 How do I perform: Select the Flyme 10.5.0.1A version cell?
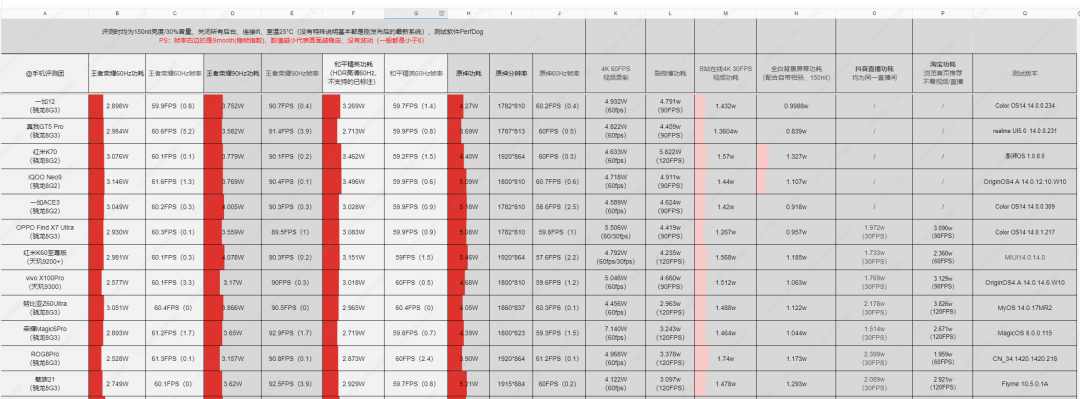tap(1025, 384)
